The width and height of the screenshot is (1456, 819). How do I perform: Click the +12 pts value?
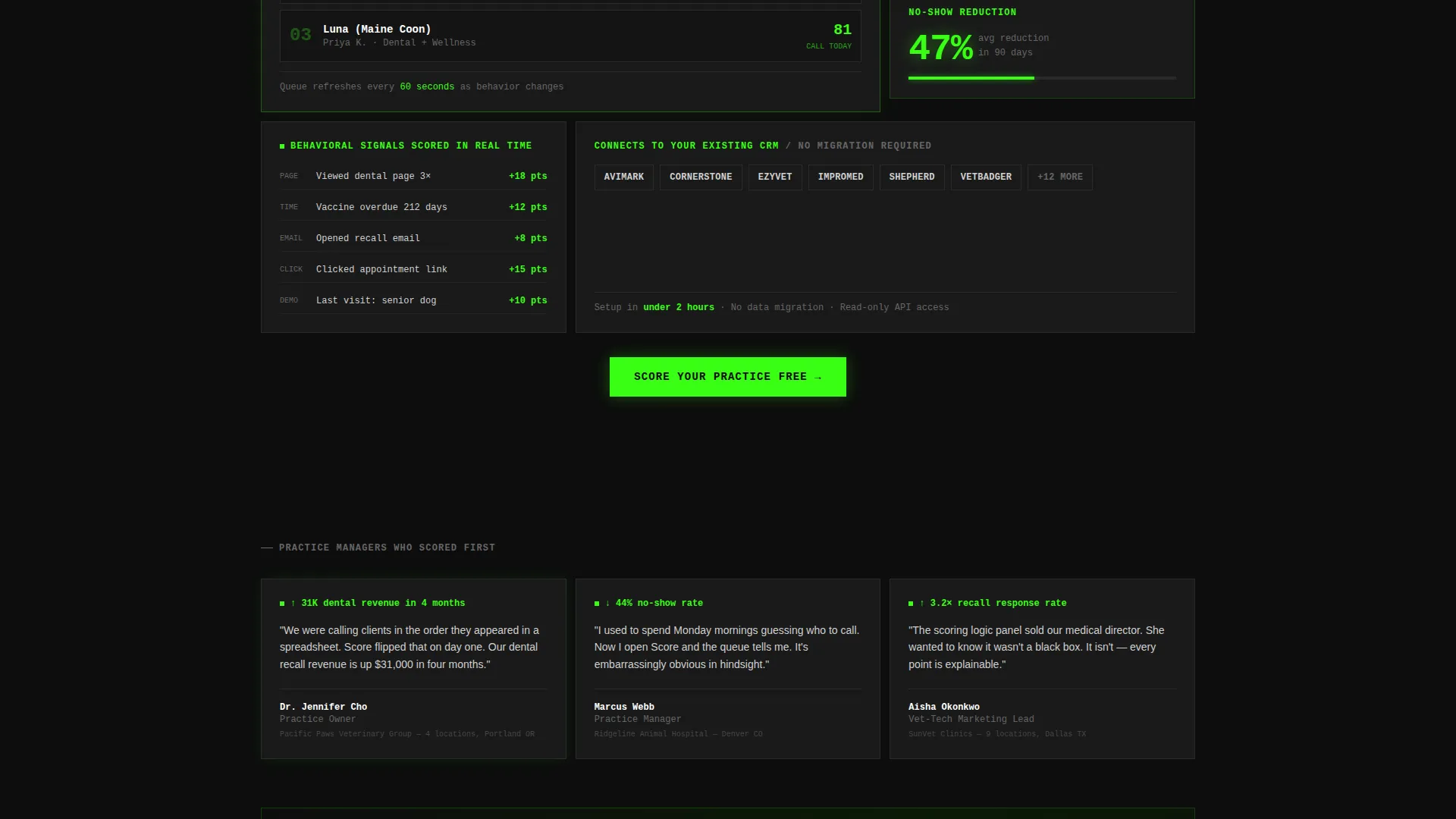click(x=528, y=207)
